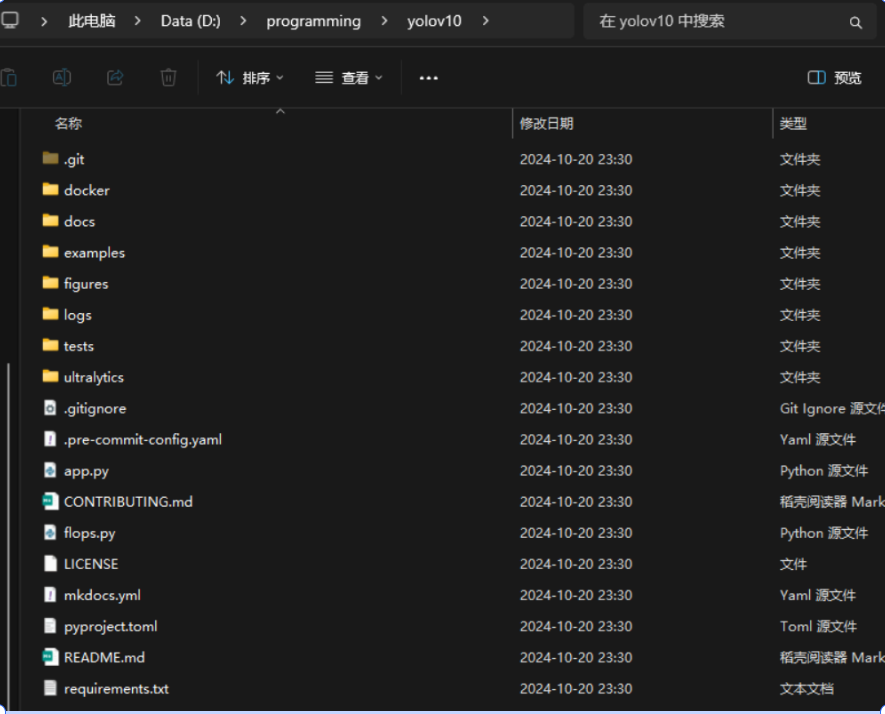The height and width of the screenshot is (714, 885).
Task: Expand the chevron after yolov10 breadcrumb
Action: coord(485,21)
